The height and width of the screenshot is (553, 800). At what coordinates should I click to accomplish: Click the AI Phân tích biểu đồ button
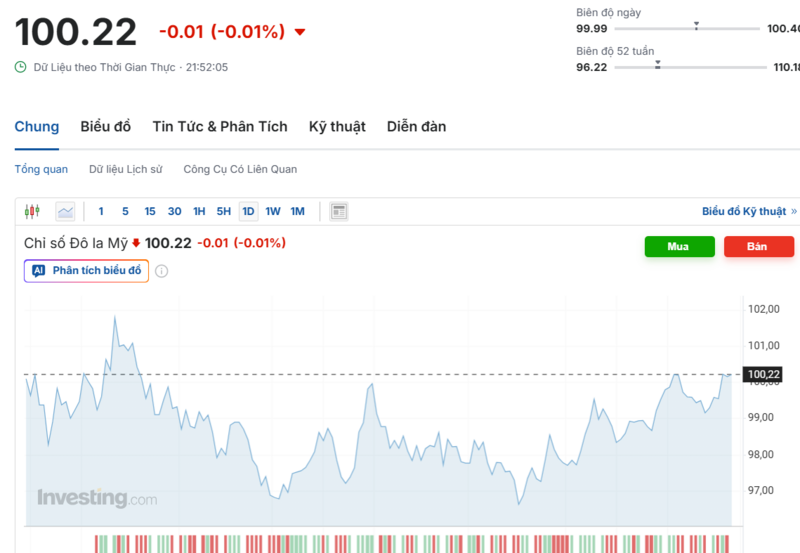[86, 271]
